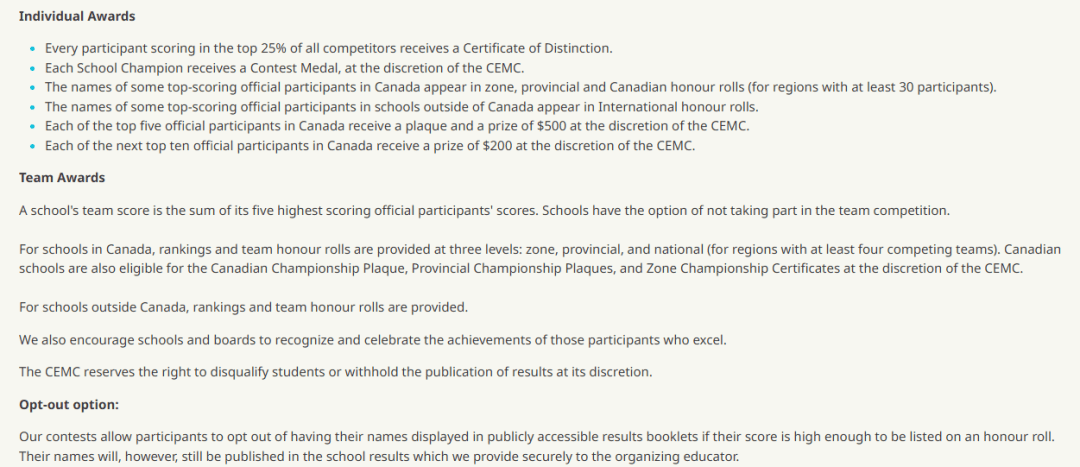
Task: Click the bullet marker before $200 prize line
Action: pos(32,147)
